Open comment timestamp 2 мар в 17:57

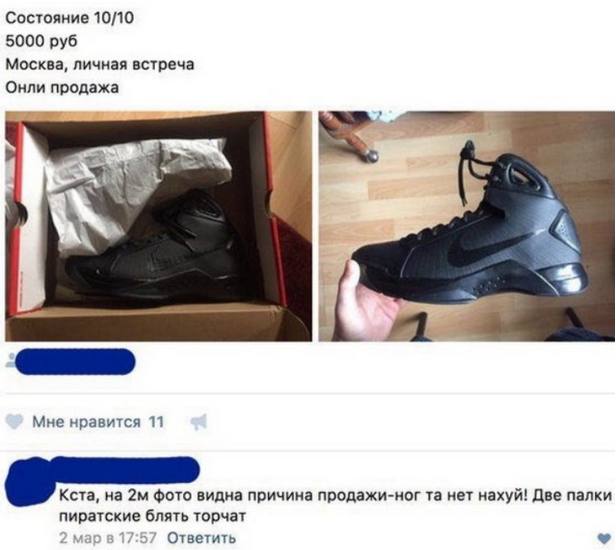(x=108, y=537)
